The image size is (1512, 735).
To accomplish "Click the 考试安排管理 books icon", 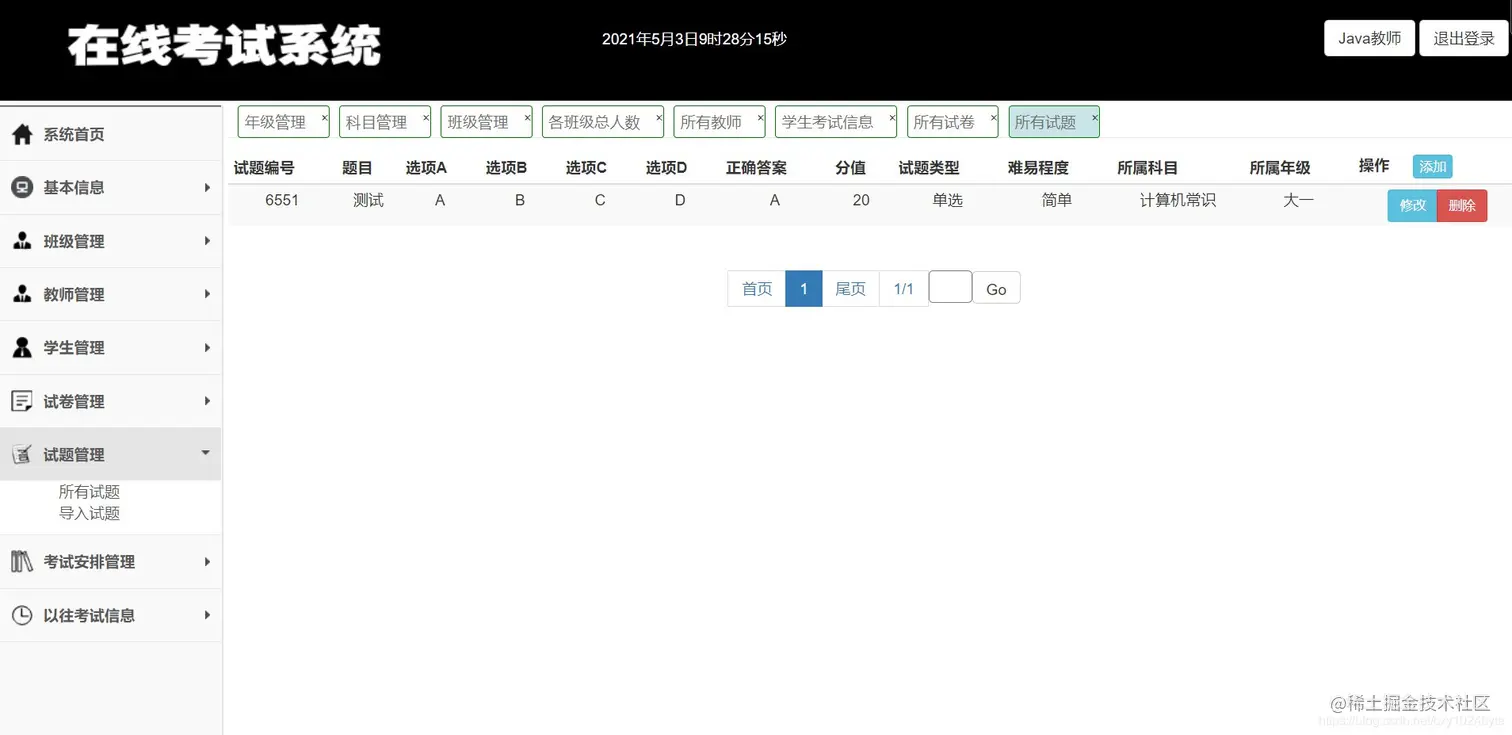I will (x=23, y=561).
